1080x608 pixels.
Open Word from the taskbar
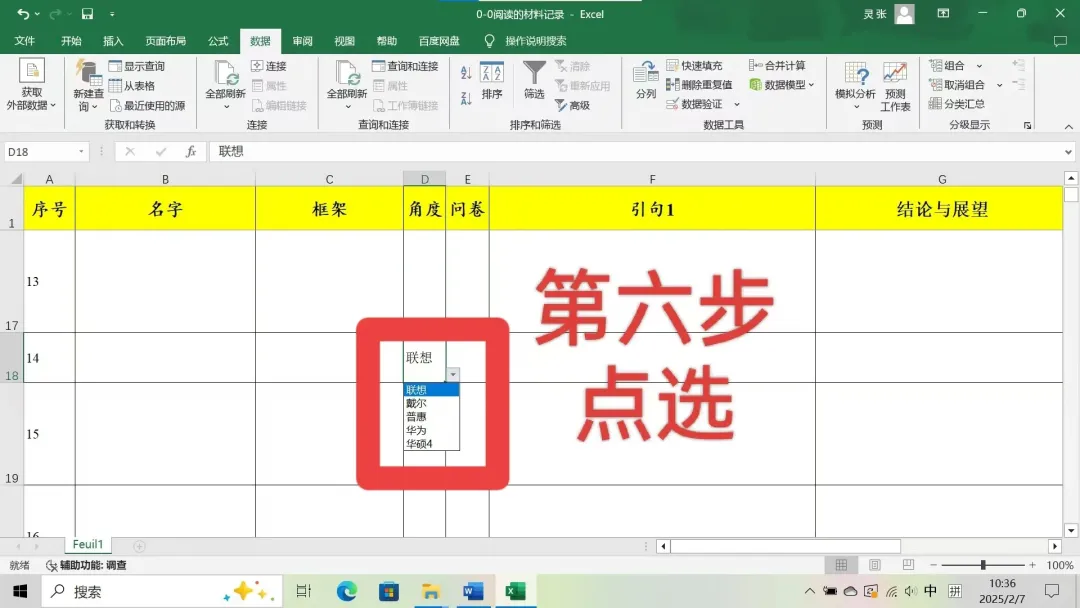pyautogui.click(x=472, y=591)
